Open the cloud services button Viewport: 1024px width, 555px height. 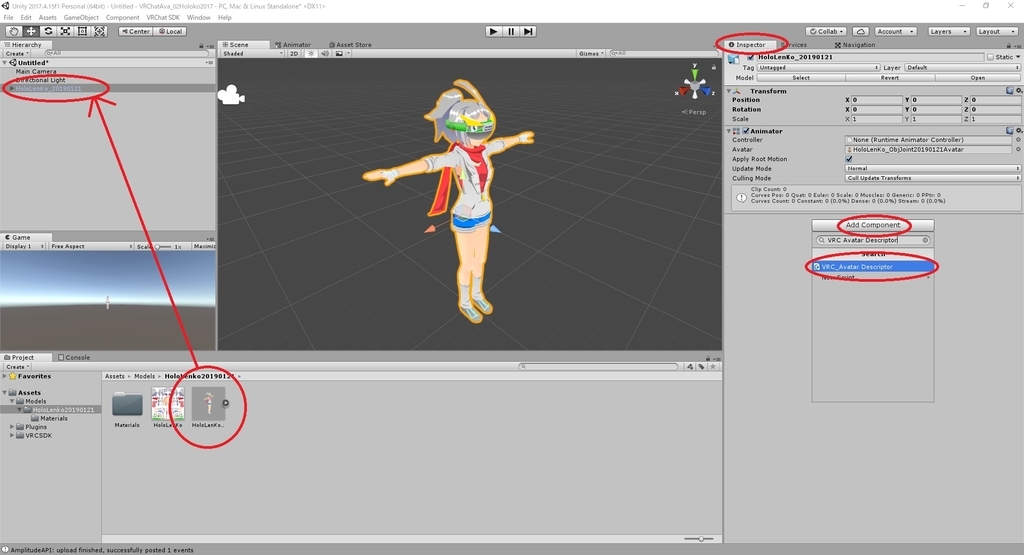click(861, 31)
